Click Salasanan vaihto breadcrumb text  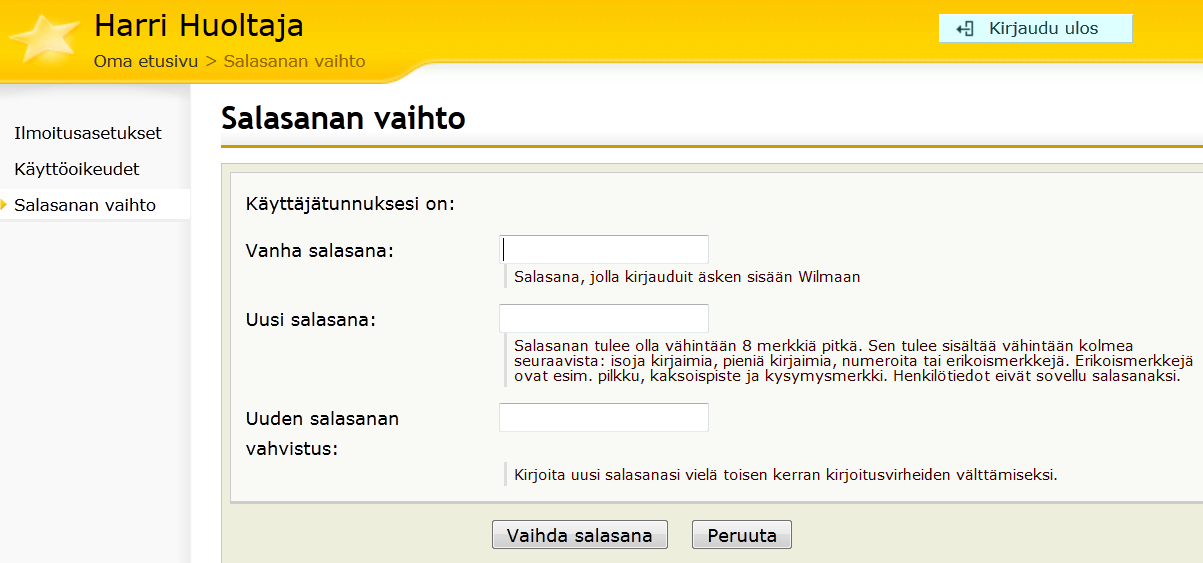(x=294, y=61)
